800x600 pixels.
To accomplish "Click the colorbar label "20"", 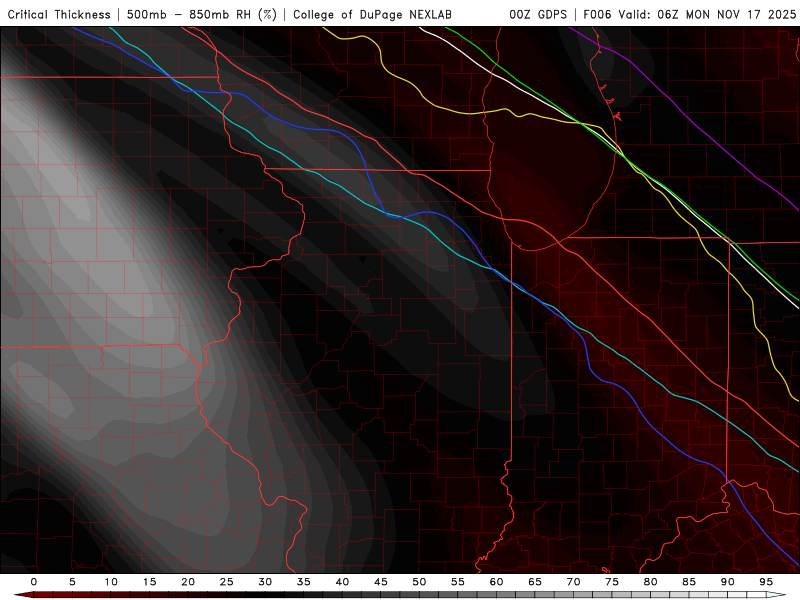I will point(188,582).
